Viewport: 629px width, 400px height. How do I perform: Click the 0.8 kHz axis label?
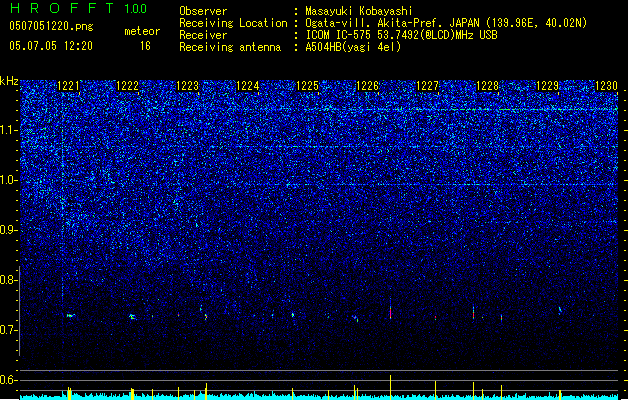coord(9,280)
